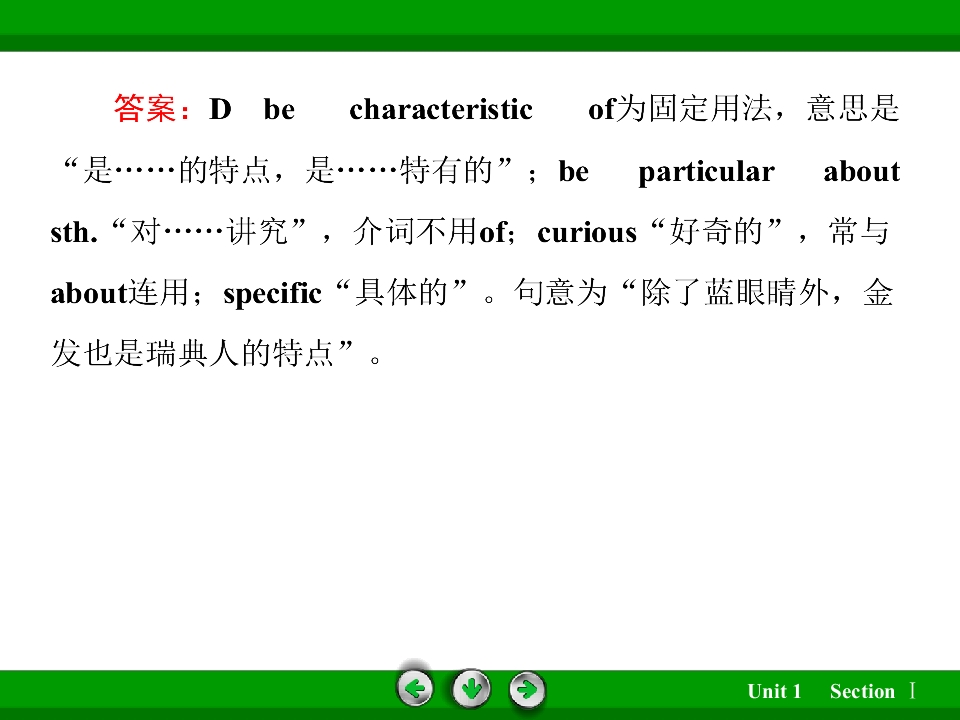Click the green right arrow next-slide button

click(x=527, y=689)
